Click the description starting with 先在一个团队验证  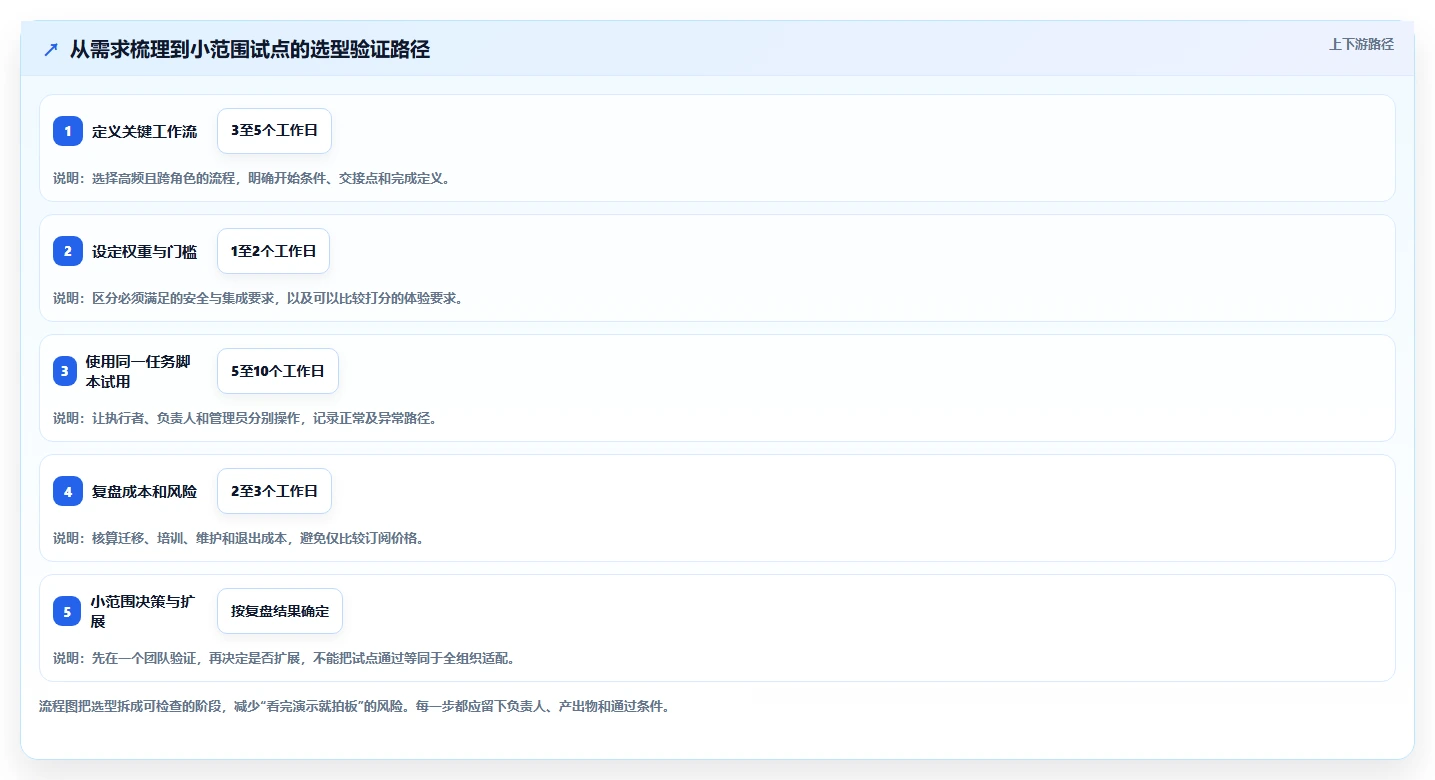(284, 658)
